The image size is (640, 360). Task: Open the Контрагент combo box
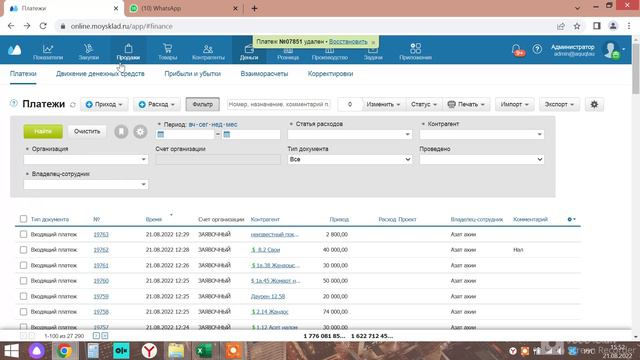click(482, 134)
